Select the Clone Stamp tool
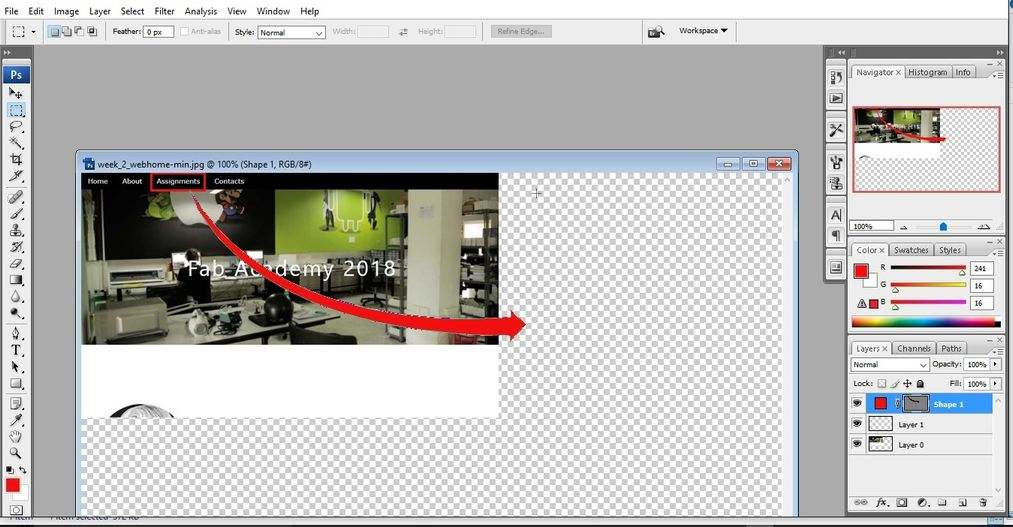This screenshot has height=527, width=1013. 16,230
